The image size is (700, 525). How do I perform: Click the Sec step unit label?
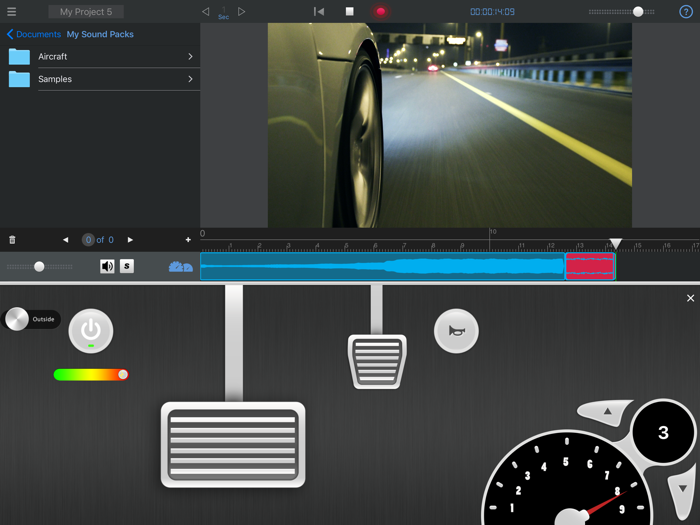(x=223, y=17)
